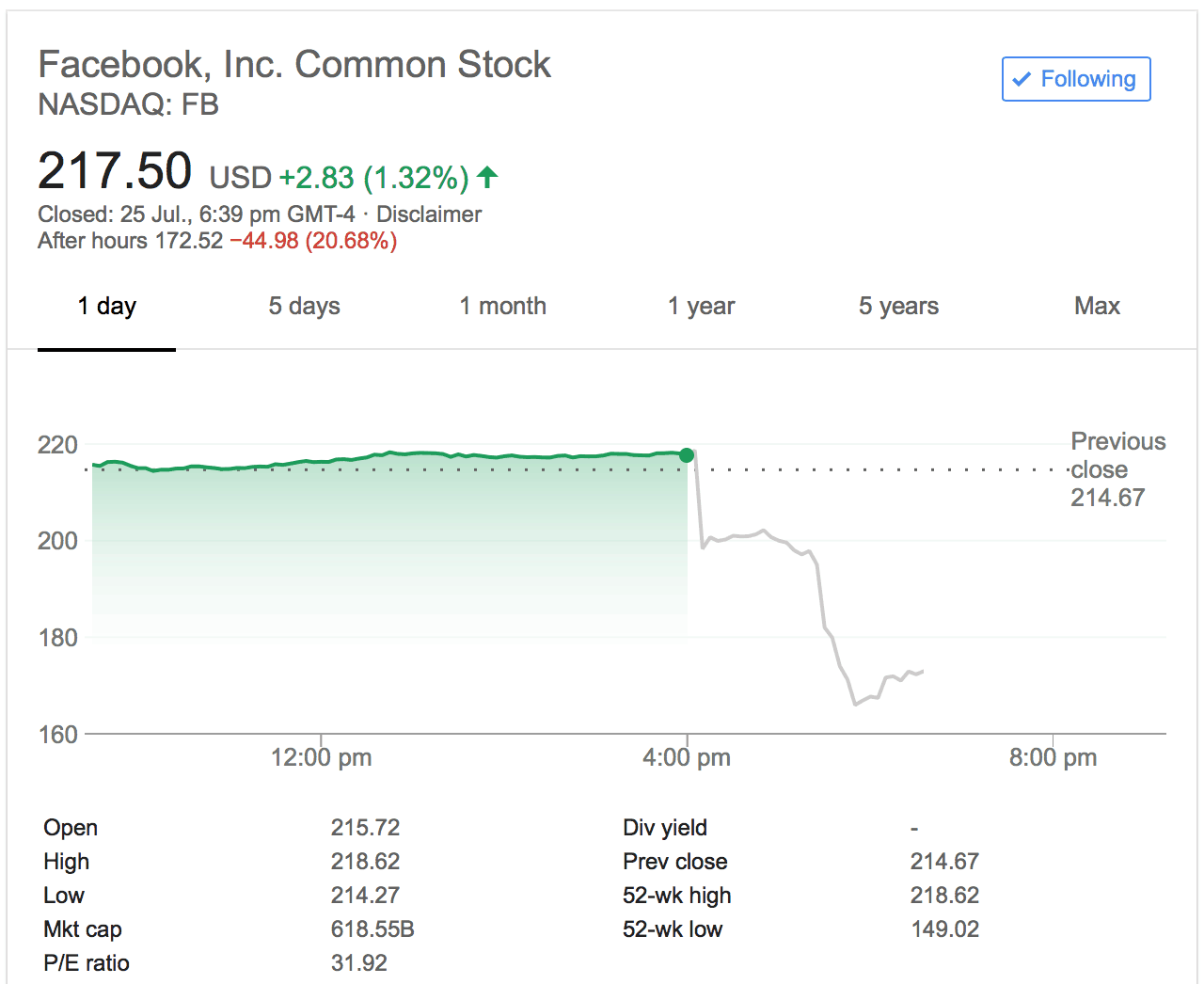The image size is (1204, 984).
Task: Click the Open value 215.72
Action: point(365,828)
